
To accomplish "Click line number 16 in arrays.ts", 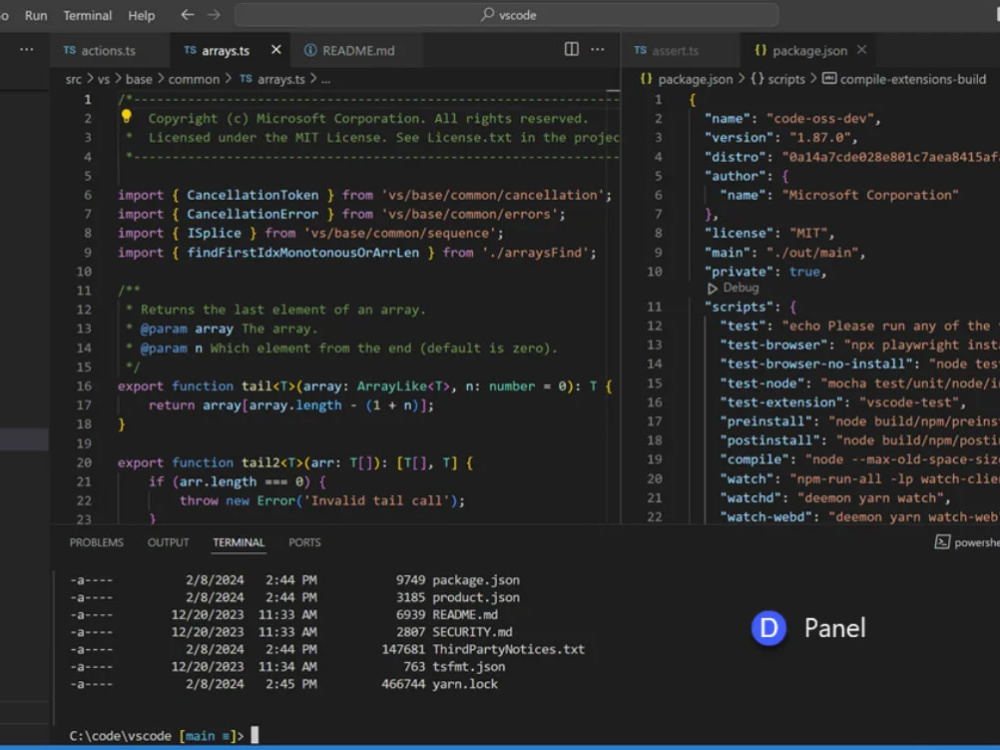I will click(84, 386).
